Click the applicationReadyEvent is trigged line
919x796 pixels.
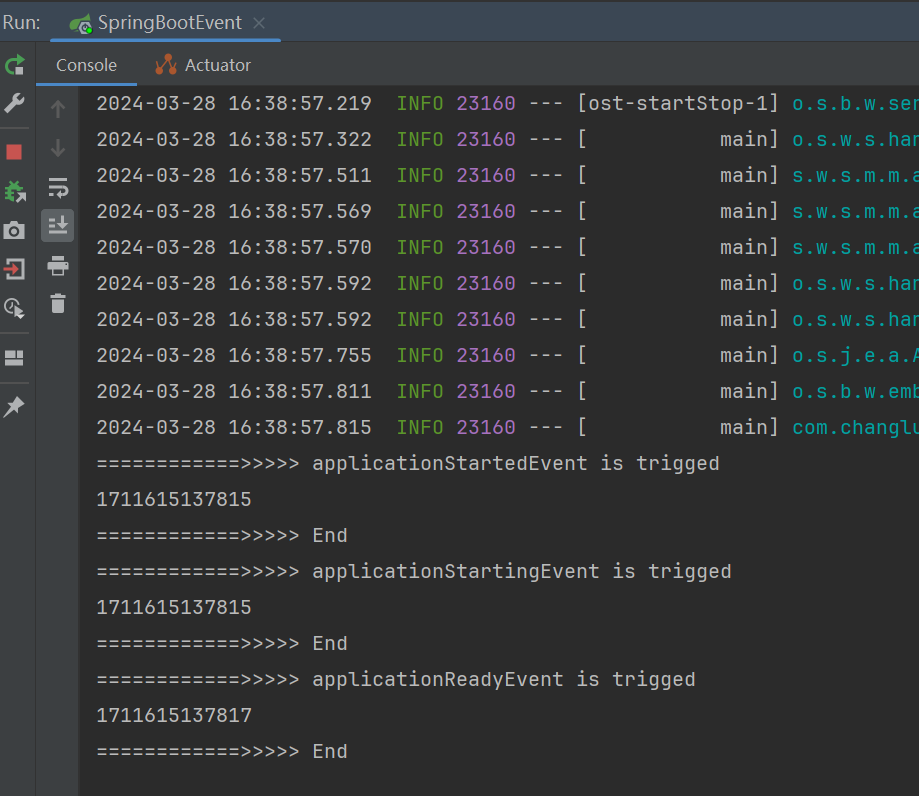pos(396,679)
